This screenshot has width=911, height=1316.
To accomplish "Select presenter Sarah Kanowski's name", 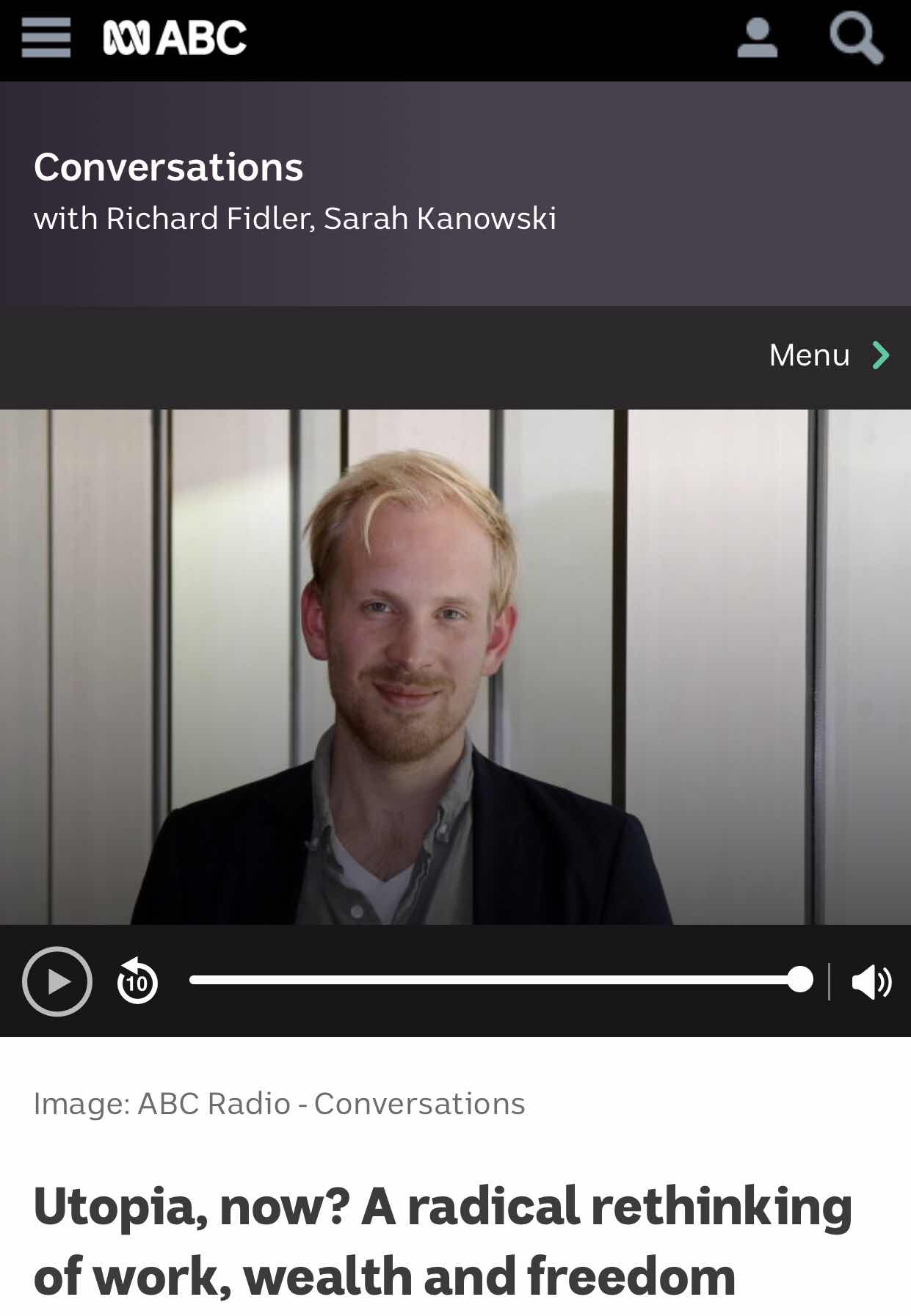I will tap(440, 219).
